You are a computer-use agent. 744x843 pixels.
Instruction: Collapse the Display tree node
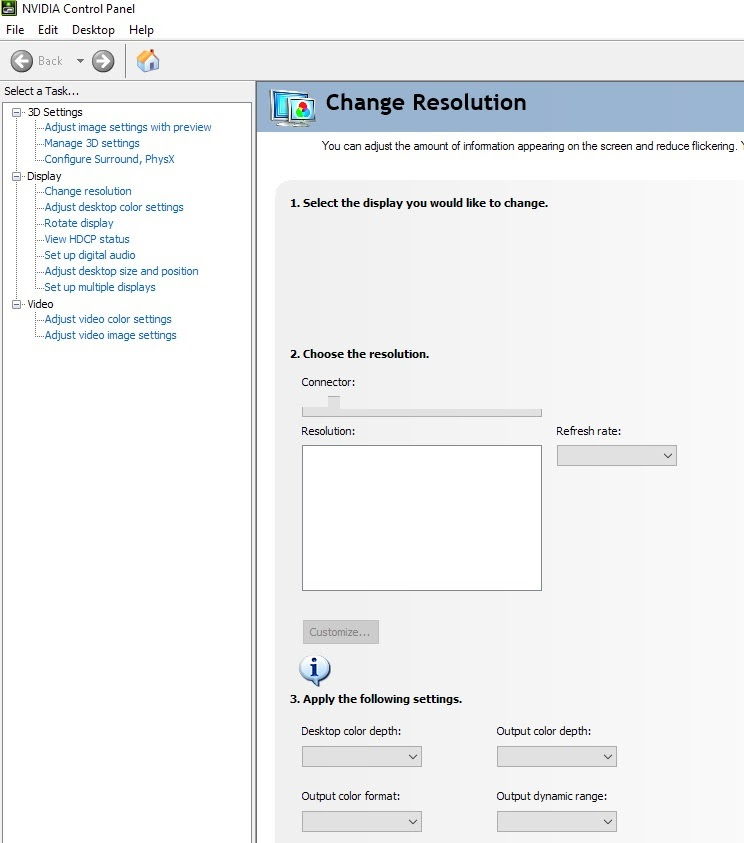(17, 176)
